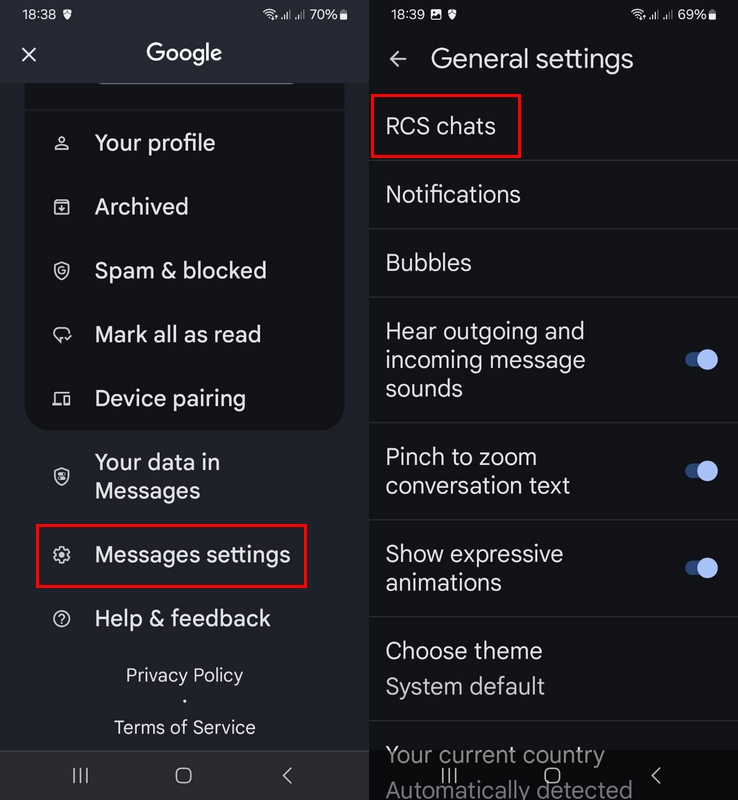
Task: Open the Privacy Policy link
Action: [184, 675]
